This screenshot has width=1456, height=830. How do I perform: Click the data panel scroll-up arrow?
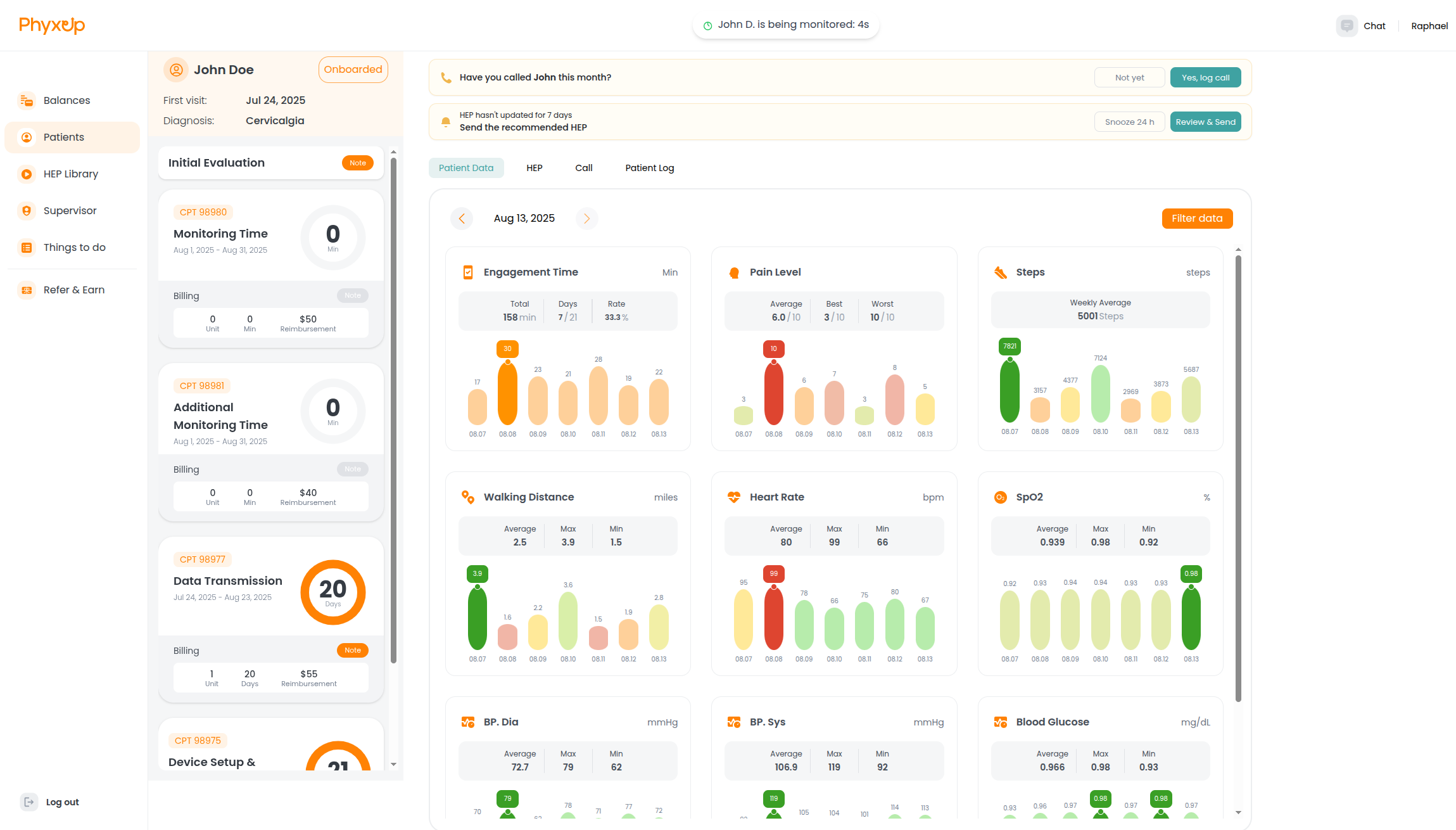[1238, 250]
